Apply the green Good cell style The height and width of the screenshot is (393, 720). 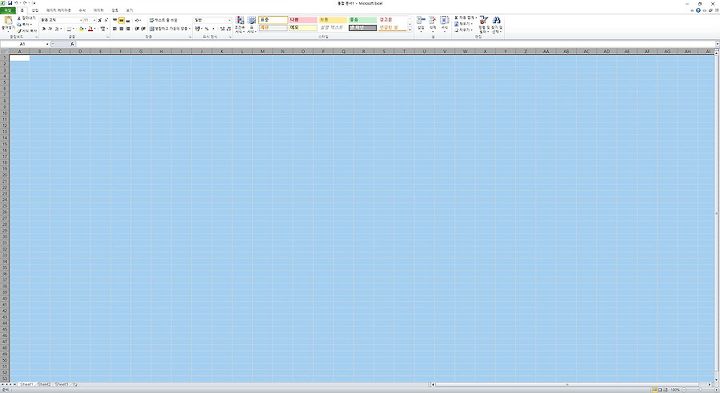[363, 20]
